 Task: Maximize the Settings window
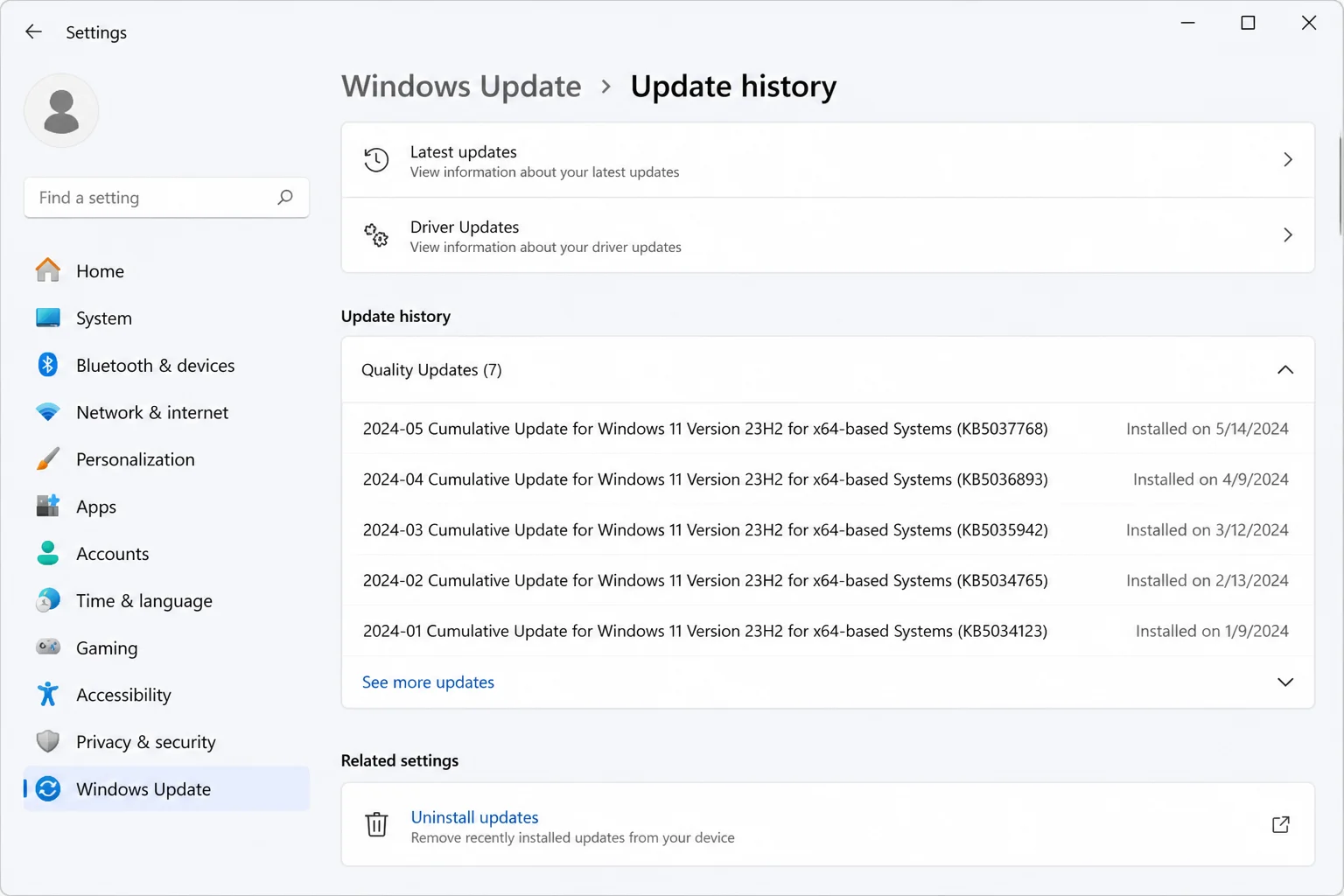[x=1249, y=23]
